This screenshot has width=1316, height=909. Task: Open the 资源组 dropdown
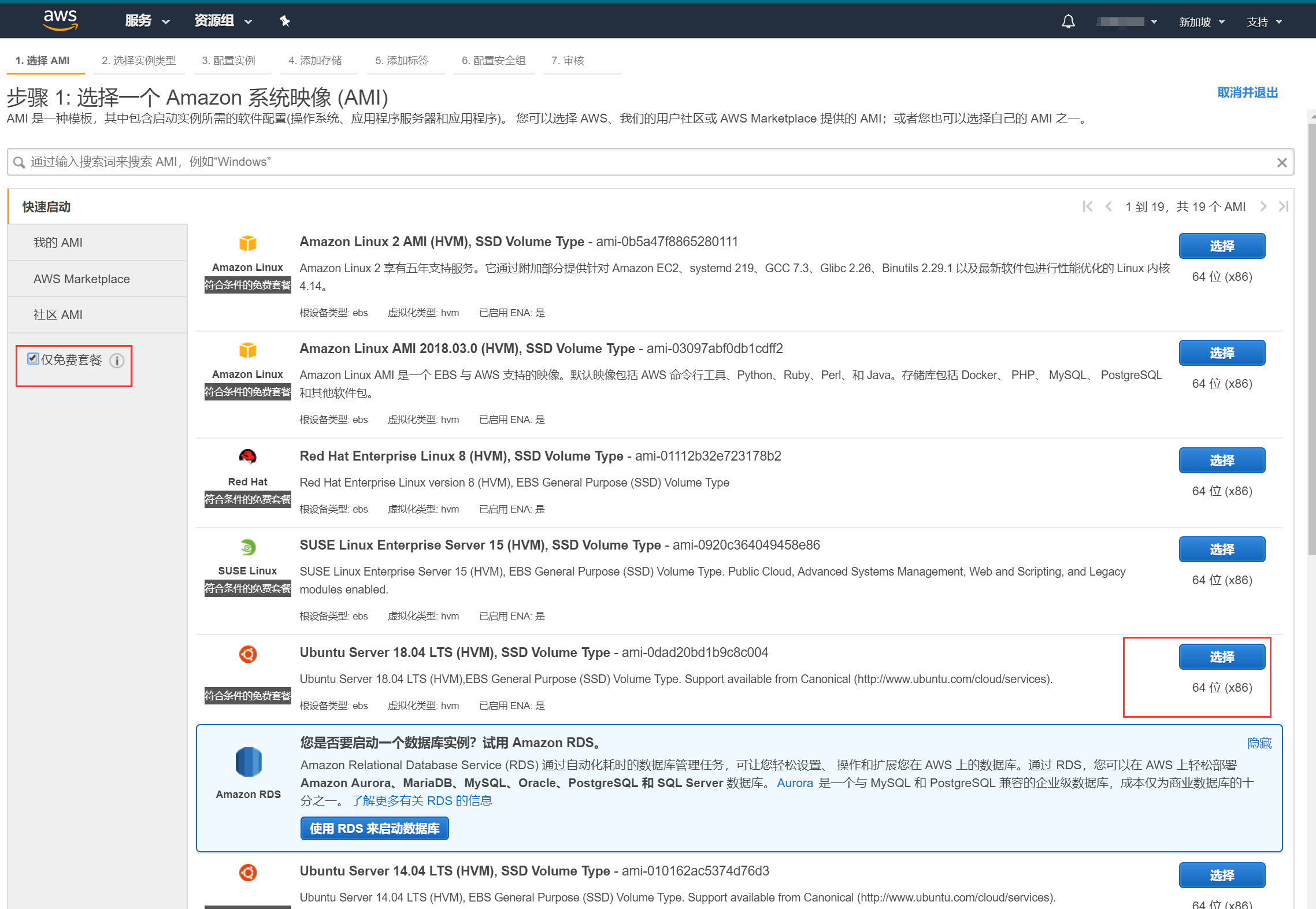coord(223,21)
